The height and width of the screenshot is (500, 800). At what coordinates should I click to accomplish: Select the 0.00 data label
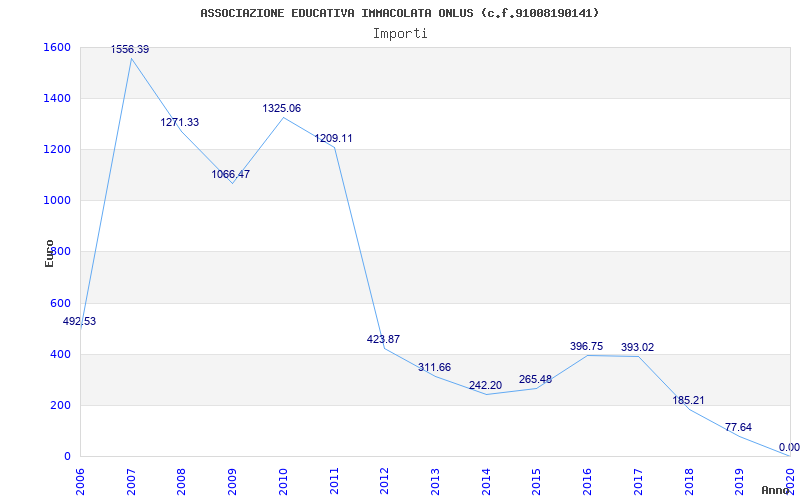point(789,447)
